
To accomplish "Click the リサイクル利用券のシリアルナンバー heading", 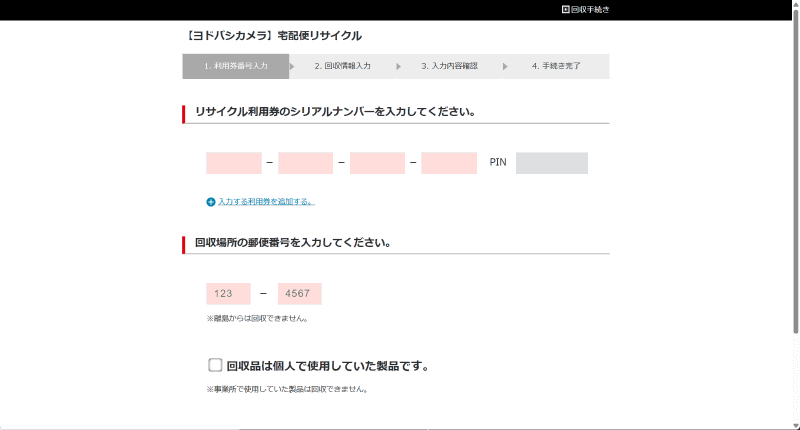I will [x=335, y=112].
